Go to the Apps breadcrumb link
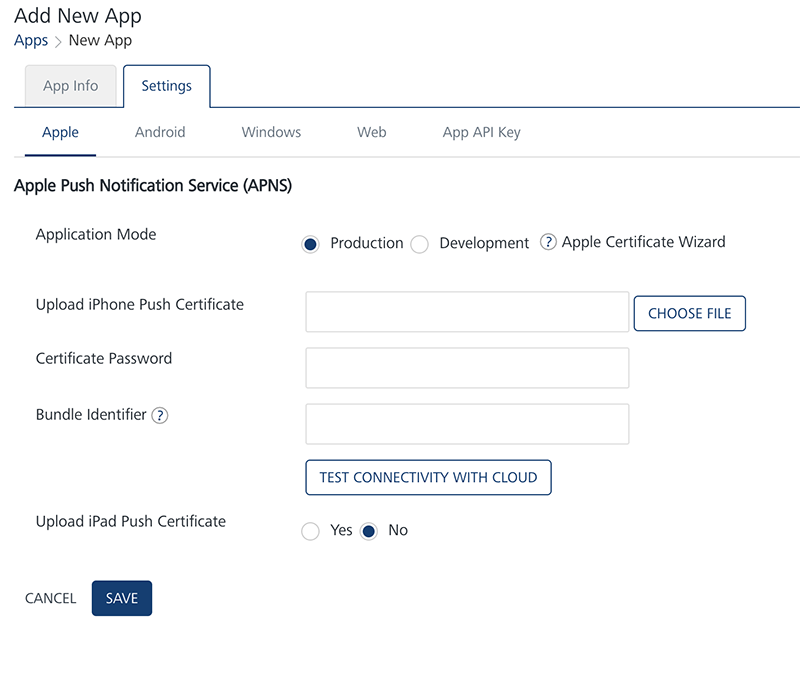Screen dimensions: 800x683 click(31, 41)
